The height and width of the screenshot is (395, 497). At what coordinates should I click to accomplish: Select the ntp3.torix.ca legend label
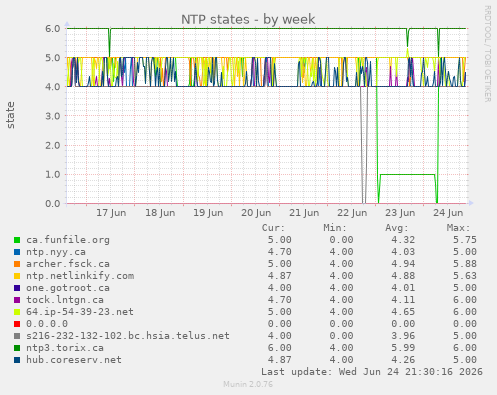point(65,348)
